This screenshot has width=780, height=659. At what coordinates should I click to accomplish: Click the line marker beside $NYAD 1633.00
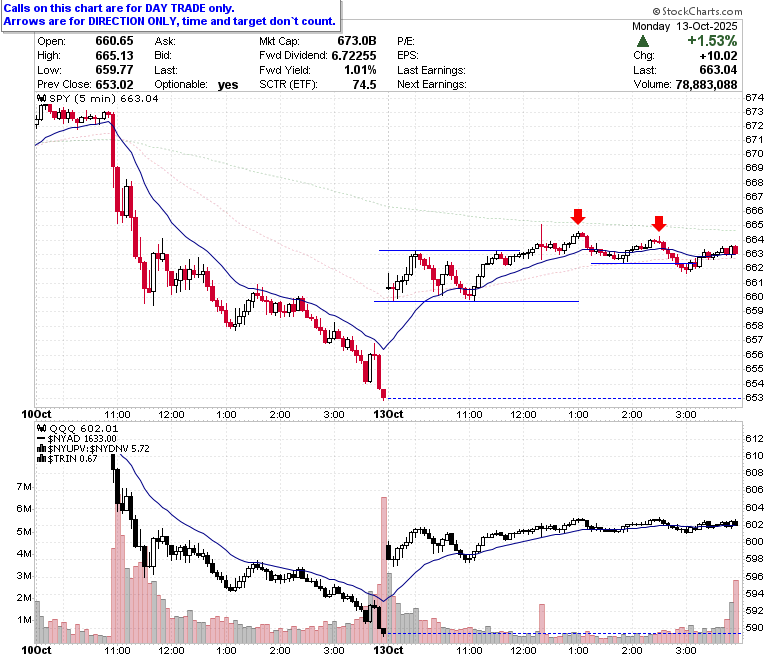coord(41,438)
